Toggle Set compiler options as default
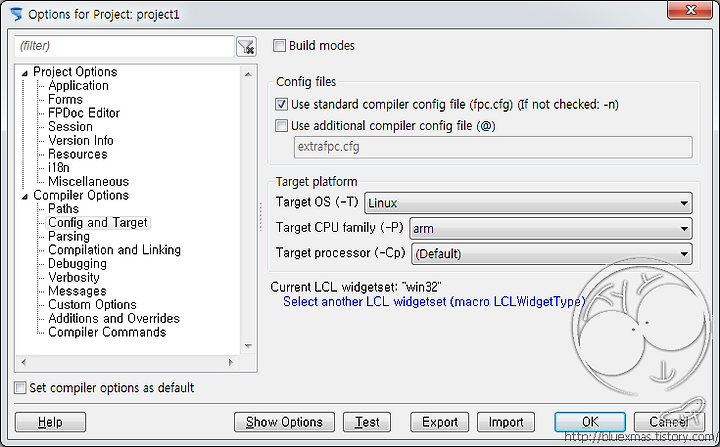The image size is (720, 447). coord(20,388)
